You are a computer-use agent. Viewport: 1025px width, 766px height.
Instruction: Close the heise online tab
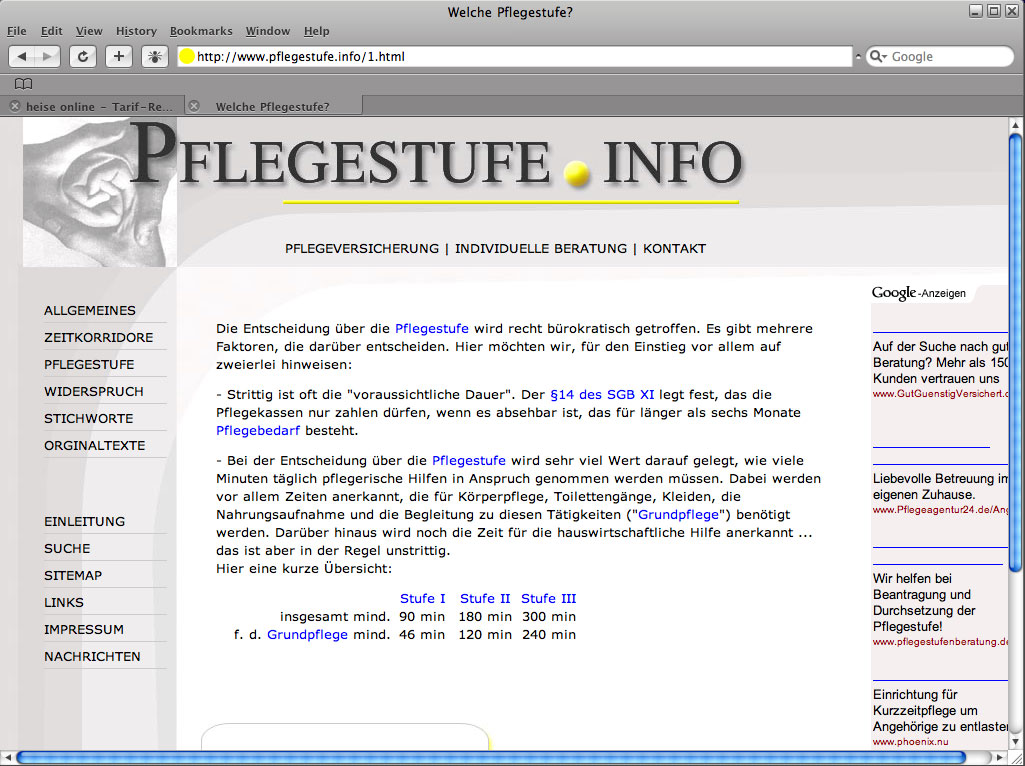(x=14, y=106)
